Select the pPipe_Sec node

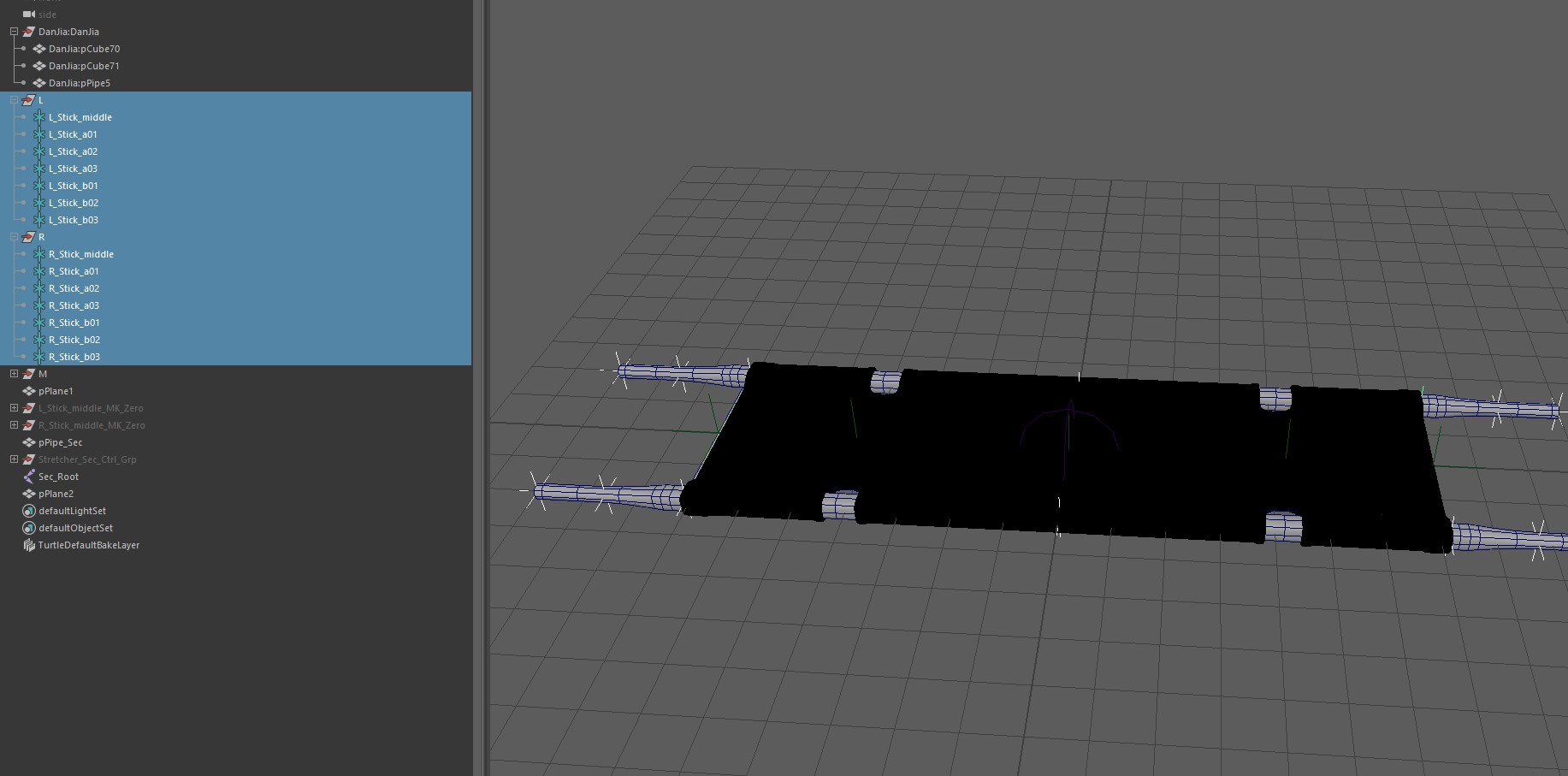click(59, 442)
